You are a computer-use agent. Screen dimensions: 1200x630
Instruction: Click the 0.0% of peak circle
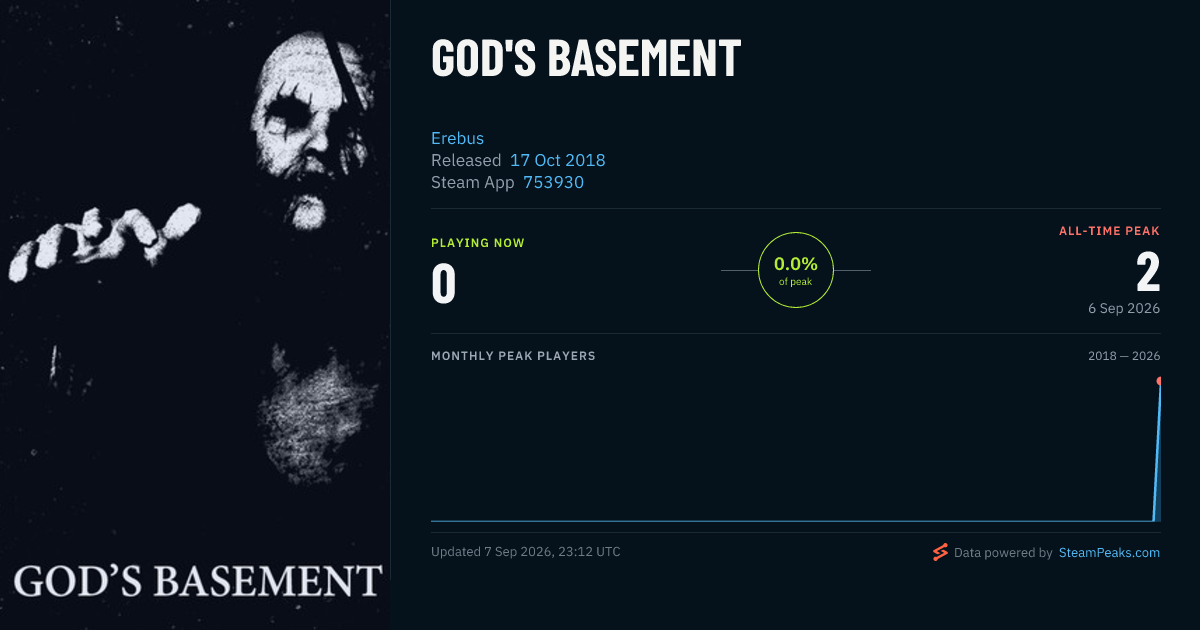click(x=796, y=270)
